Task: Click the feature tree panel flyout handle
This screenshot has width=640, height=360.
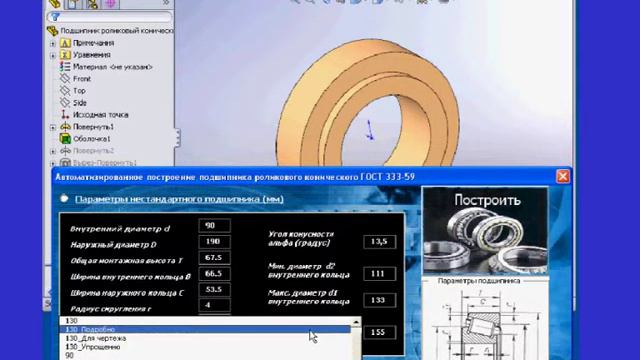Action: [x=178, y=138]
